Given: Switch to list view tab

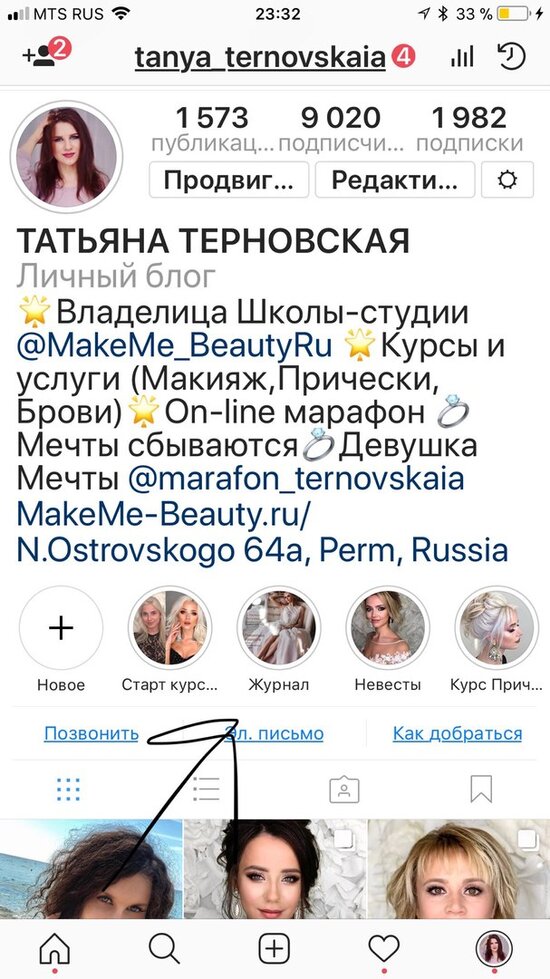Looking at the screenshot, I should pyautogui.click(x=206, y=790).
